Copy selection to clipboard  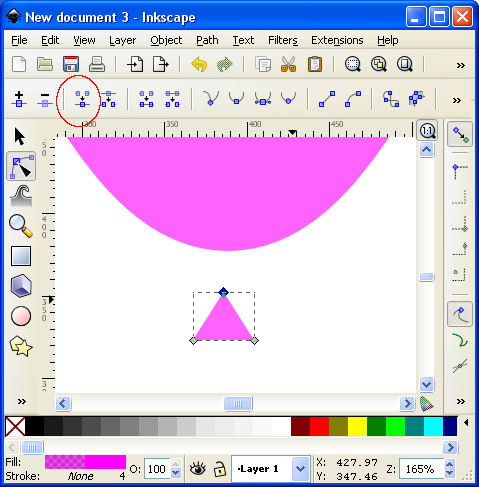[263, 64]
